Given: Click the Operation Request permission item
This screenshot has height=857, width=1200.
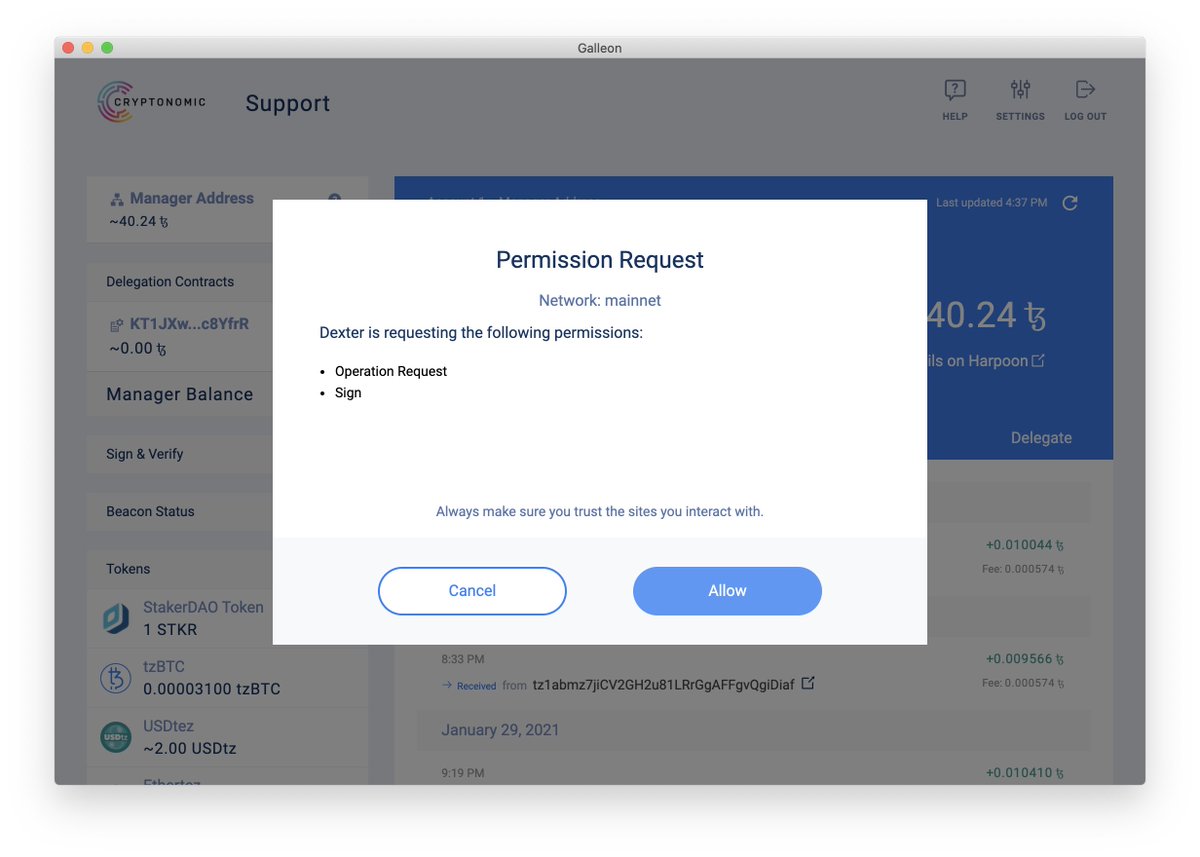Looking at the screenshot, I should pos(391,371).
